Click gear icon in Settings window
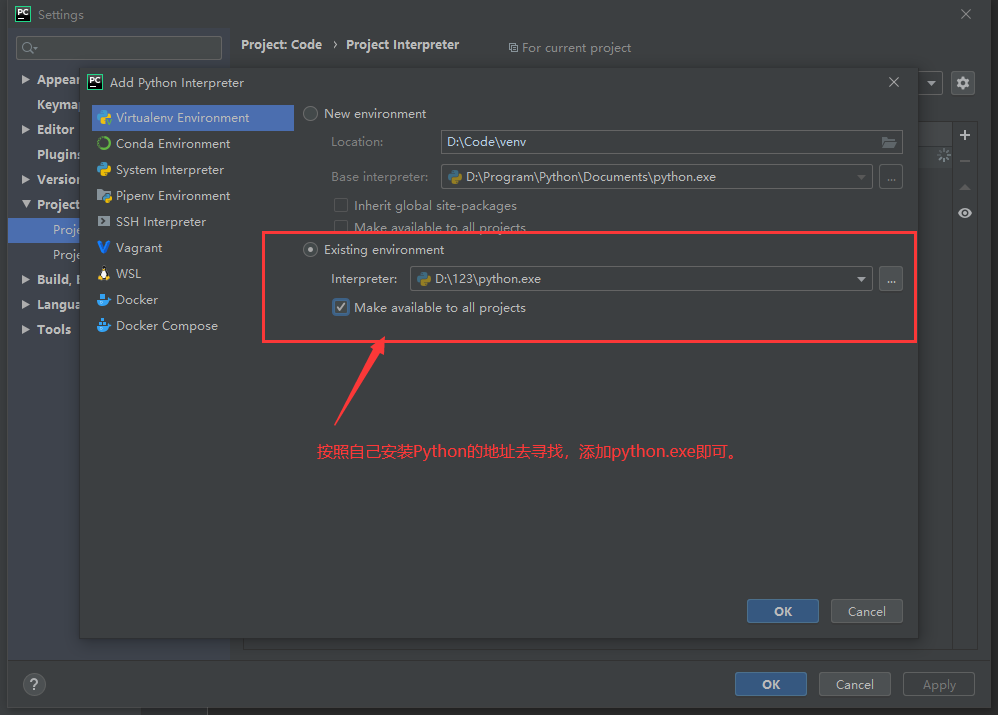The image size is (998, 715). coord(963,83)
